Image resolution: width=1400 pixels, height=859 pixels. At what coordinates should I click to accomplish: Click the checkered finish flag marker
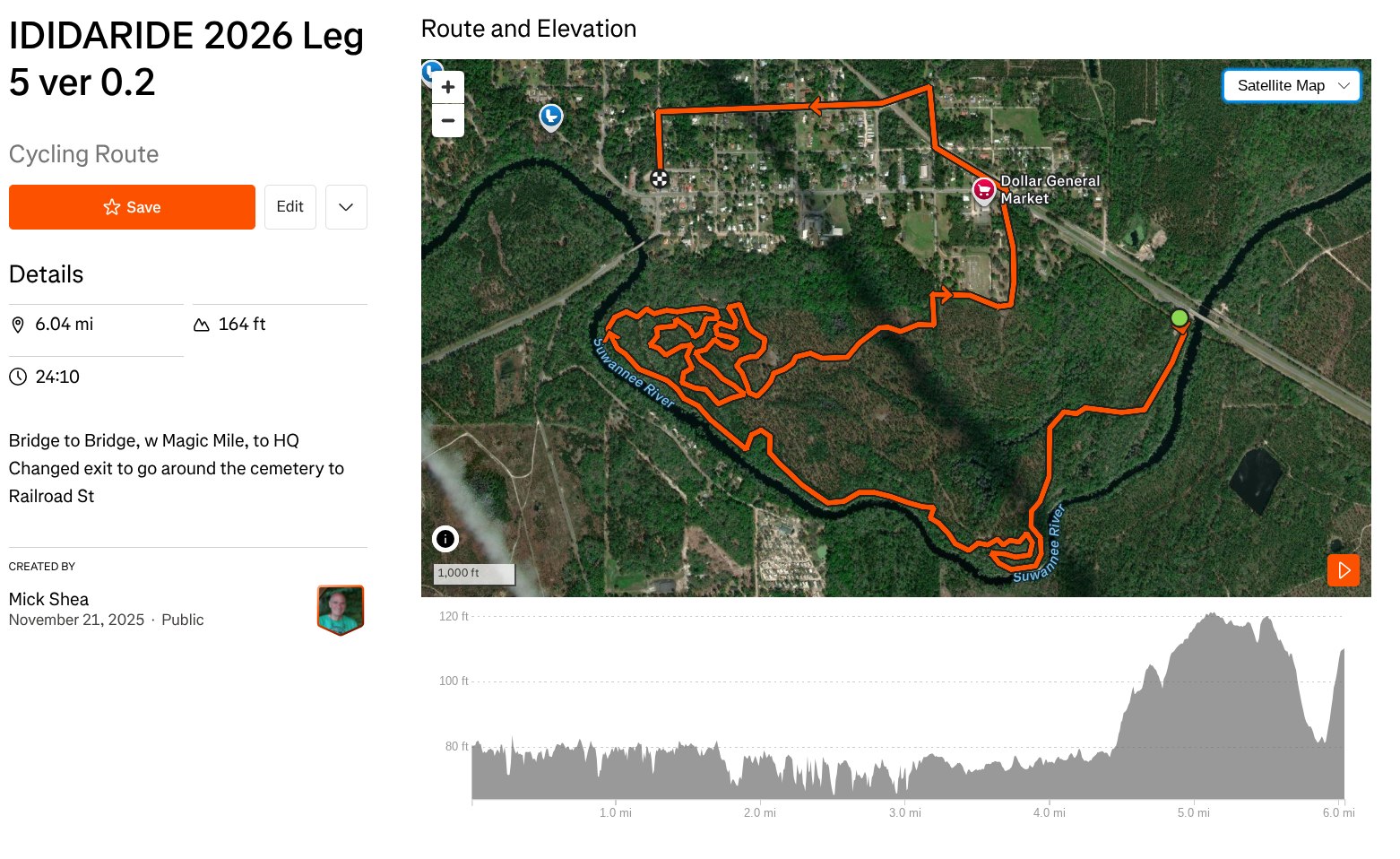pyautogui.click(x=660, y=178)
